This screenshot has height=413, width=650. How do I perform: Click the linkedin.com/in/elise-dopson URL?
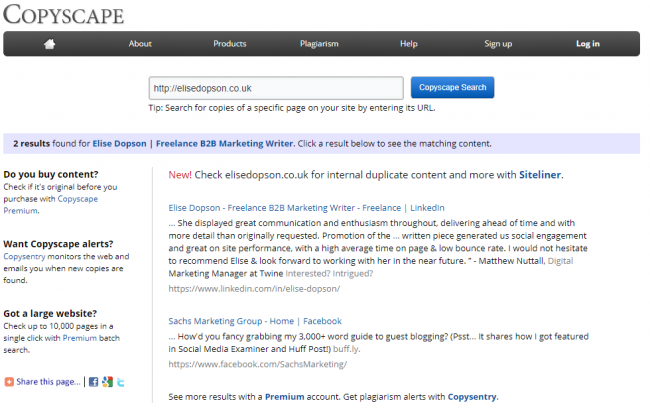(254, 289)
